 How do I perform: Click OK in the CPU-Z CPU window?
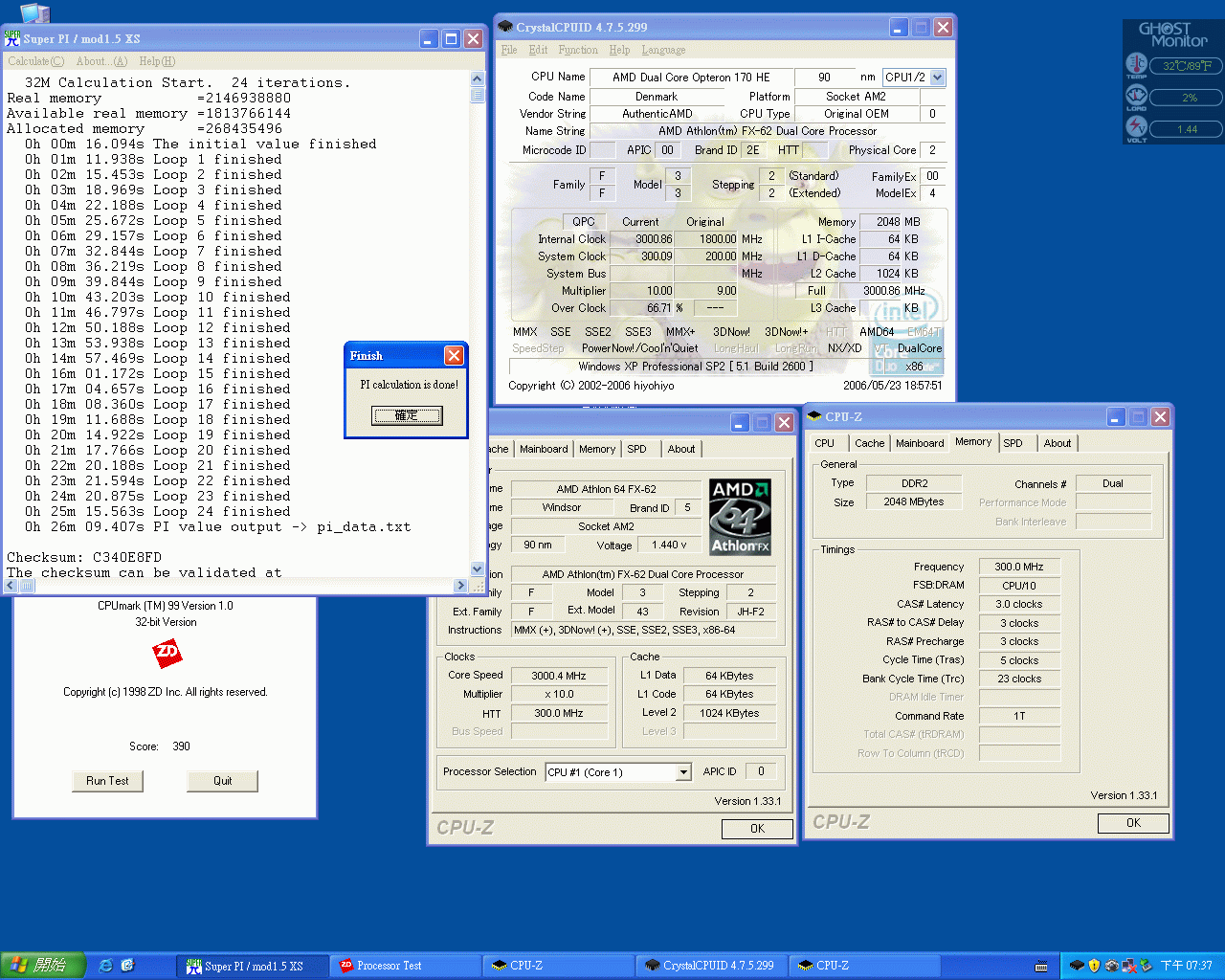[x=757, y=829]
